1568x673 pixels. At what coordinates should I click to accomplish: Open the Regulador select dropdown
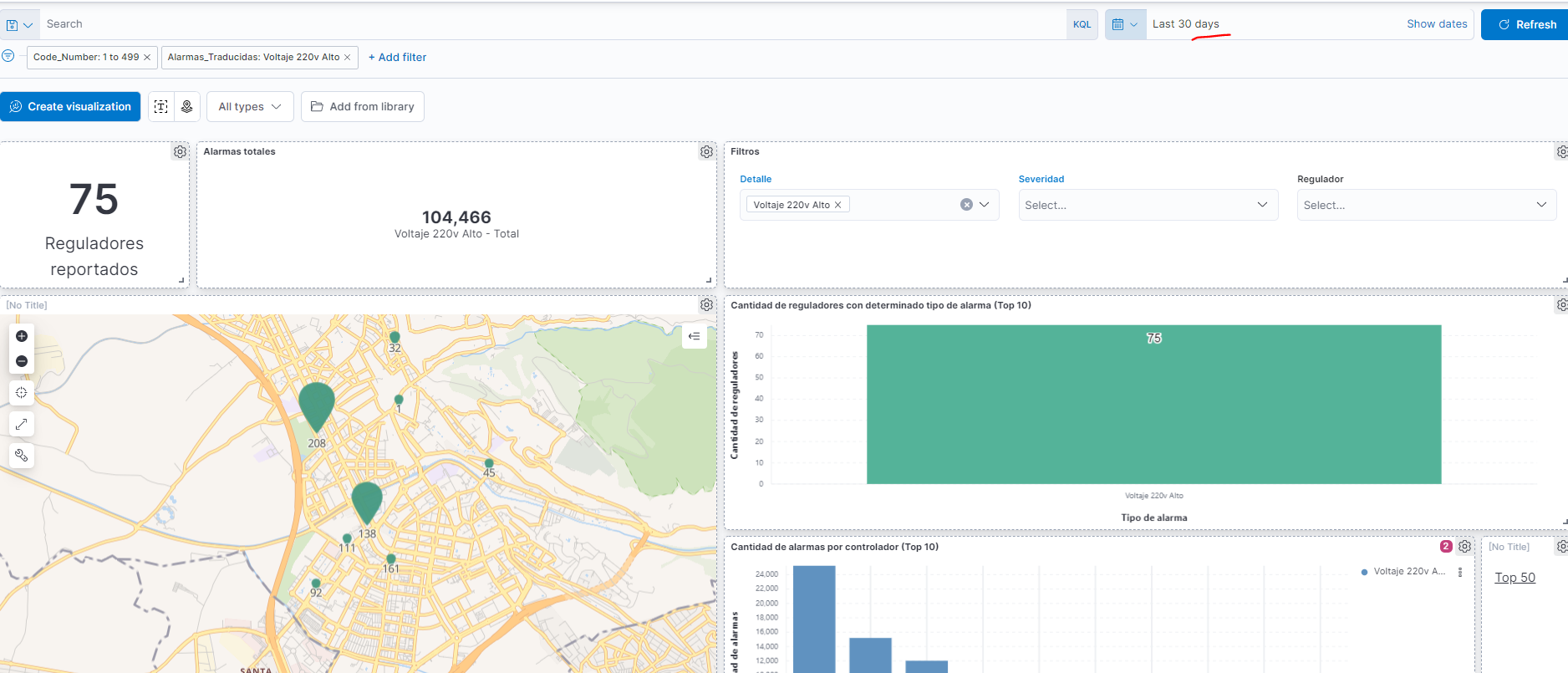click(1427, 205)
